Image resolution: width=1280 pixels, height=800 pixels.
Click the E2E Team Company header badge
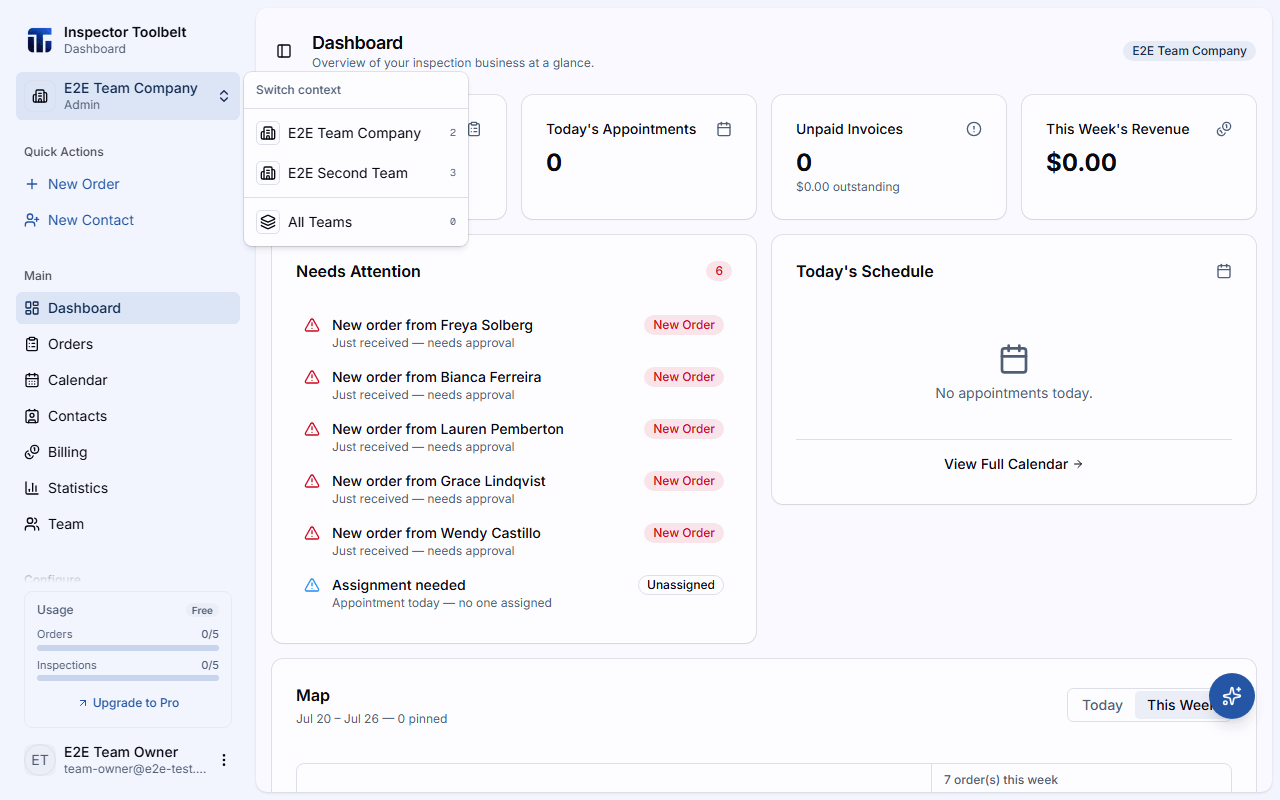[x=1189, y=51]
